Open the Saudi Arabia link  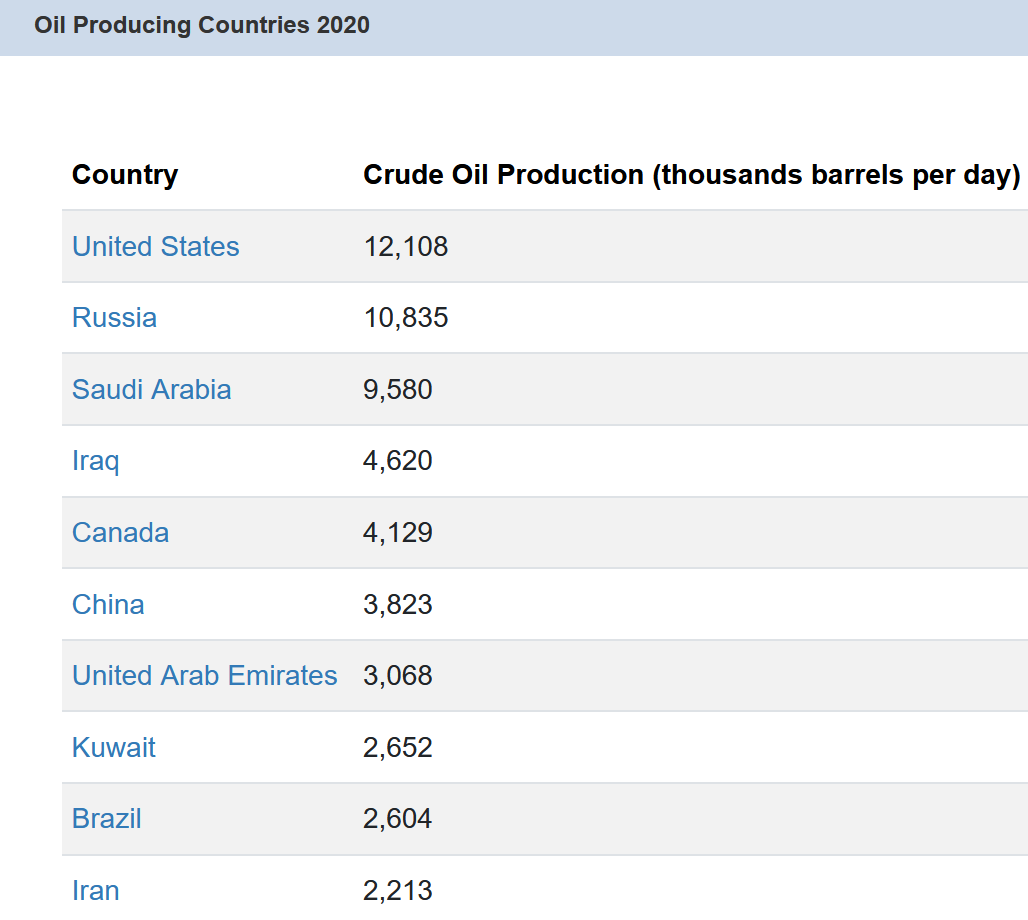(x=151, y=390)
